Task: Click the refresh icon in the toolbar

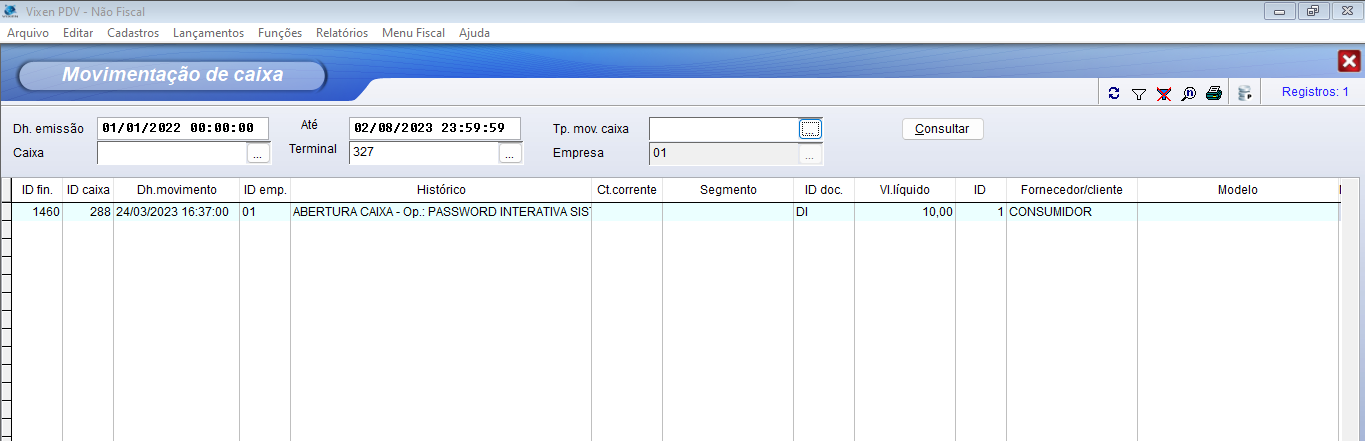Action: click(x=1114, y=94)
